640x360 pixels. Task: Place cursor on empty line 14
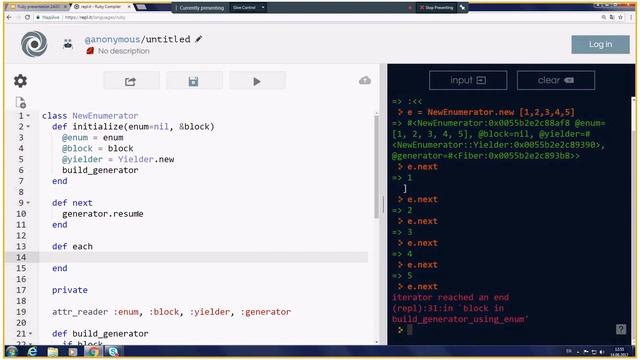coord(203,257)
